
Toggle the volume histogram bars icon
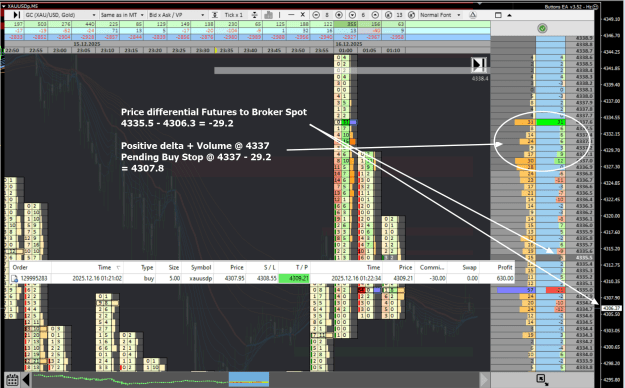pos(268,15)
